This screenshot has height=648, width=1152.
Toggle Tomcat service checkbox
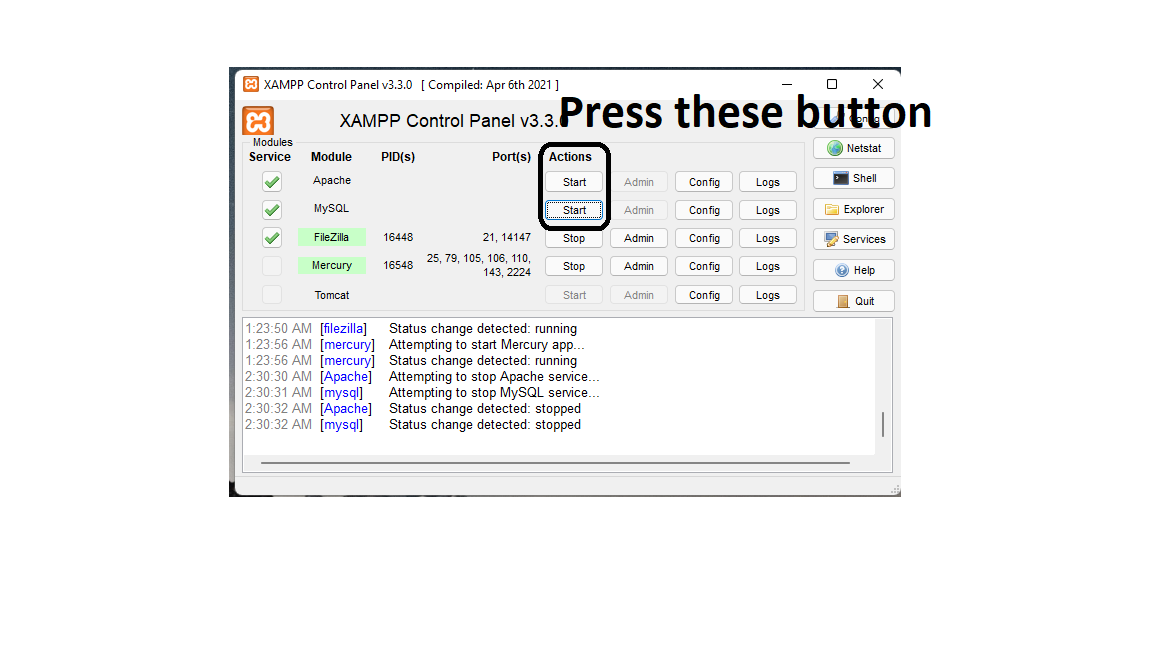tap(272, 295)
